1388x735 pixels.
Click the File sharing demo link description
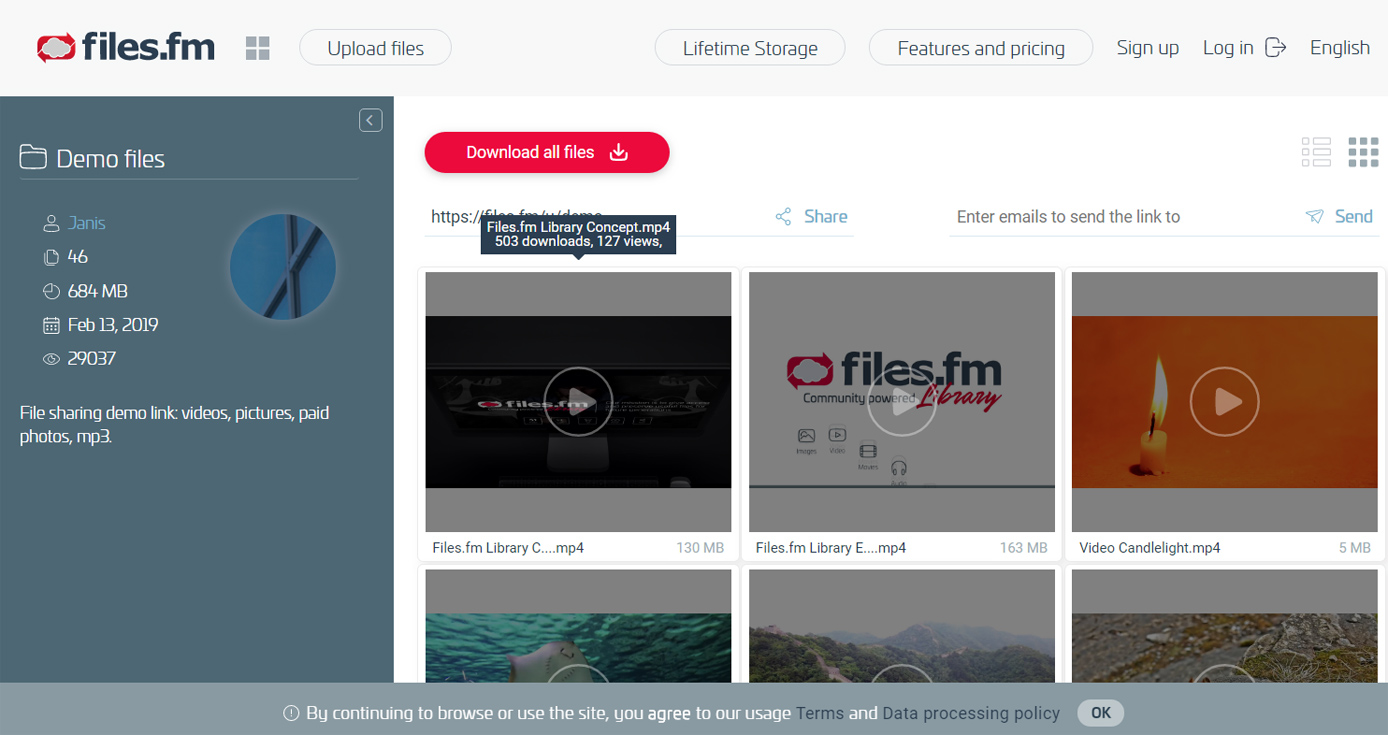(x=174, y=424)
